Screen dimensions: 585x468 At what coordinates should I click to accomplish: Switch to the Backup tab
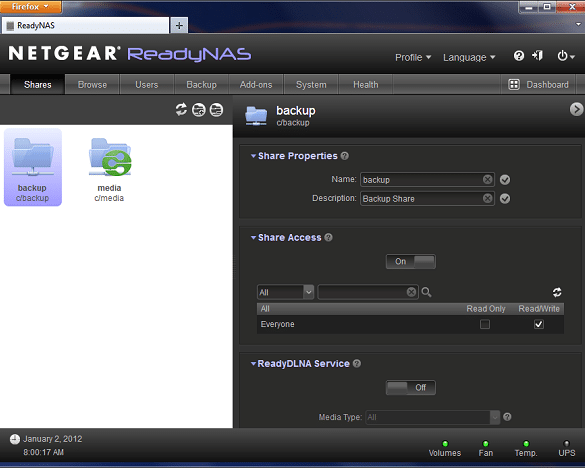click(x=201, y=85)
